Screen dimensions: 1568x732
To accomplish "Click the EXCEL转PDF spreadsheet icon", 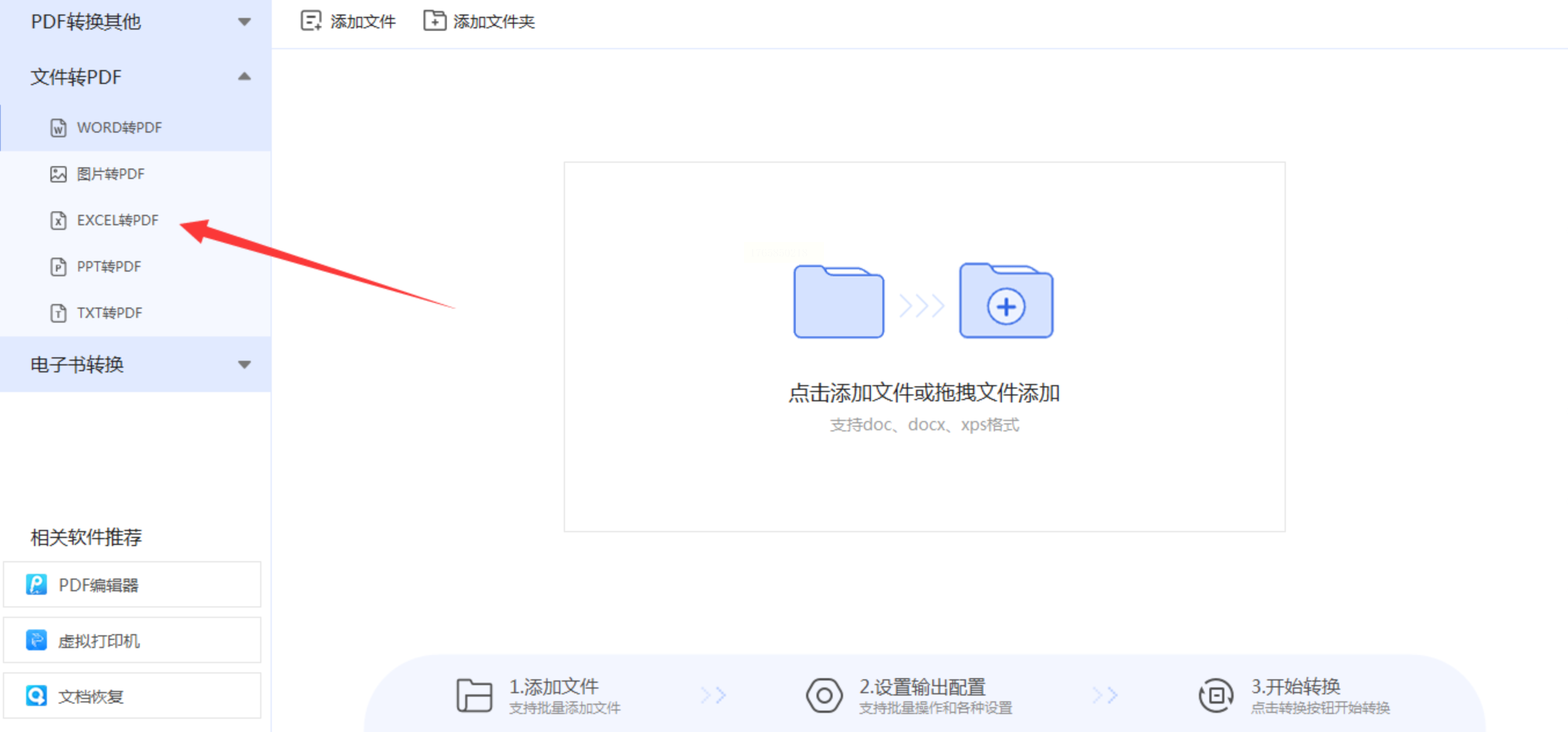I will coord(58,220).
